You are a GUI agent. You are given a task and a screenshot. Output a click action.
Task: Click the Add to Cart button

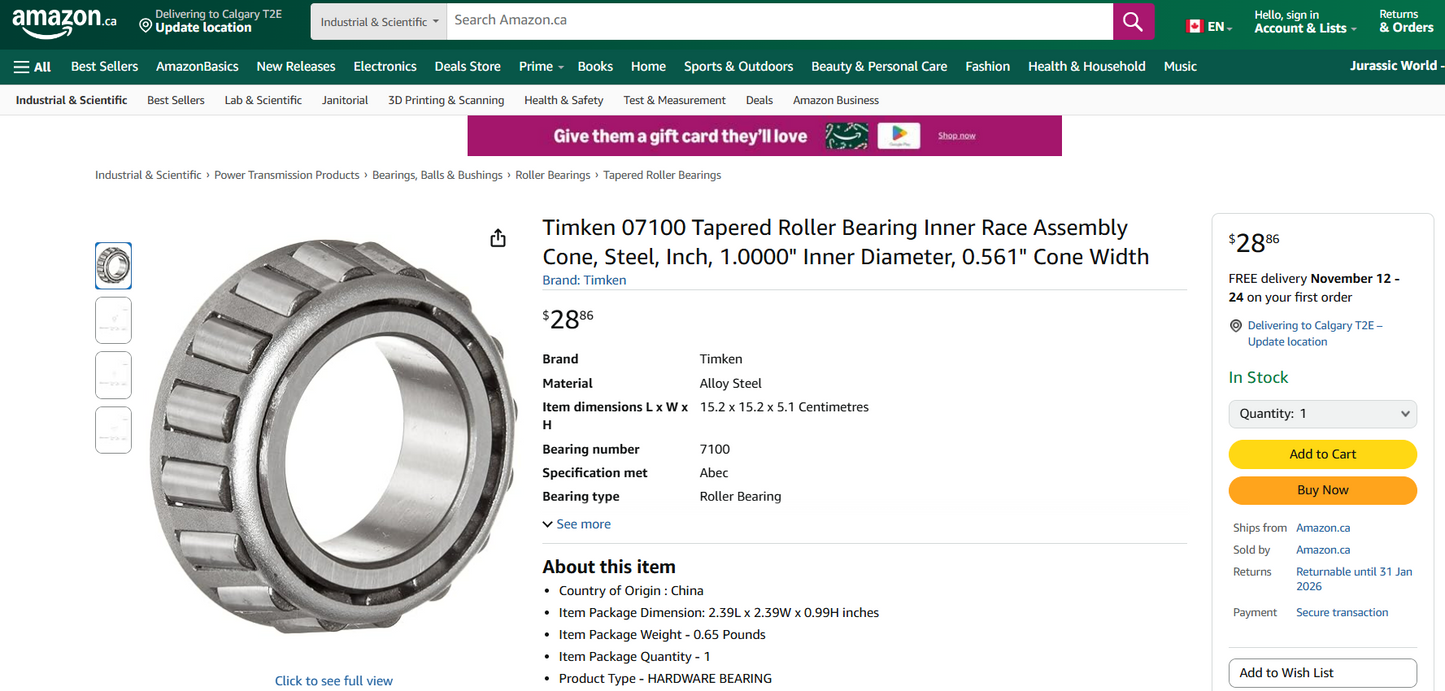pyautogui.click(x=1322, y=454)
